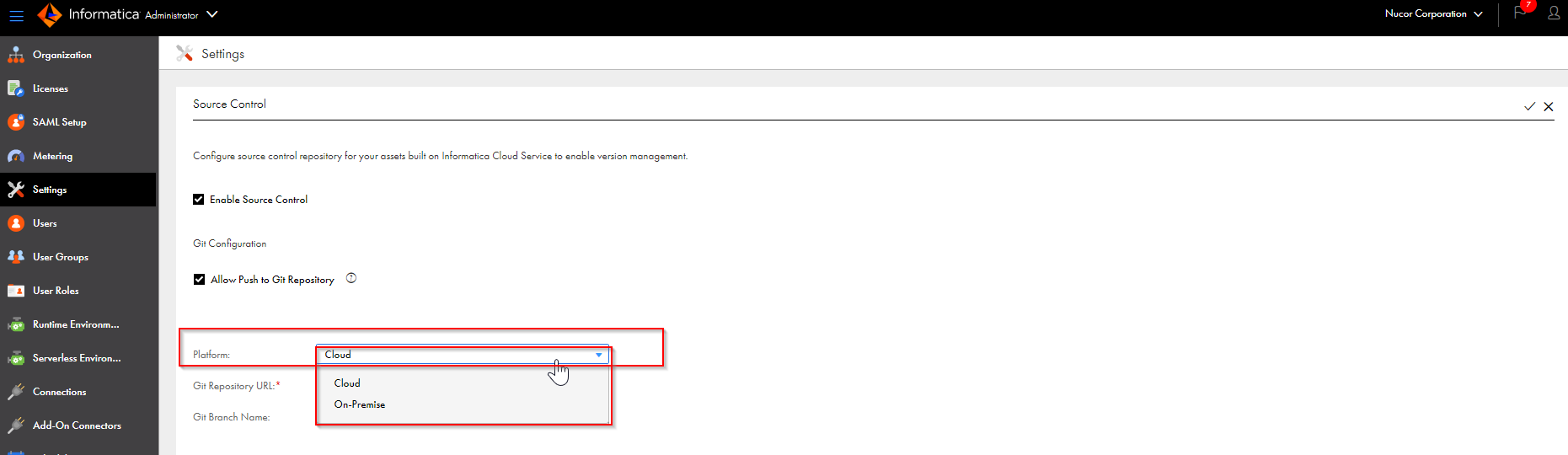Select On-Premise from Platform list
This screenshot has height=455, width=1568.
tap(463, 404)
